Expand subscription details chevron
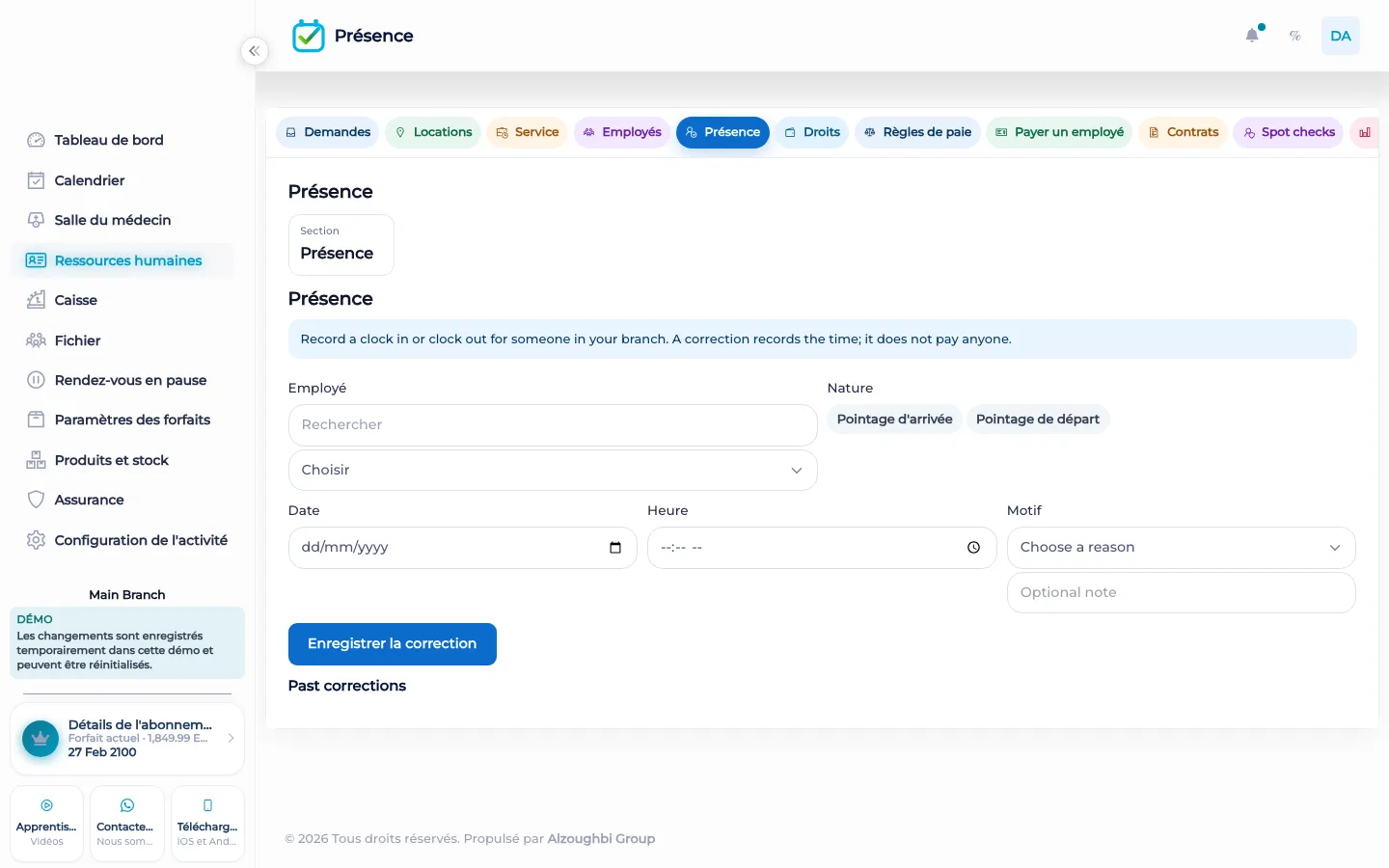Viewport: 1389px width, 868px height. click(231, 739)
